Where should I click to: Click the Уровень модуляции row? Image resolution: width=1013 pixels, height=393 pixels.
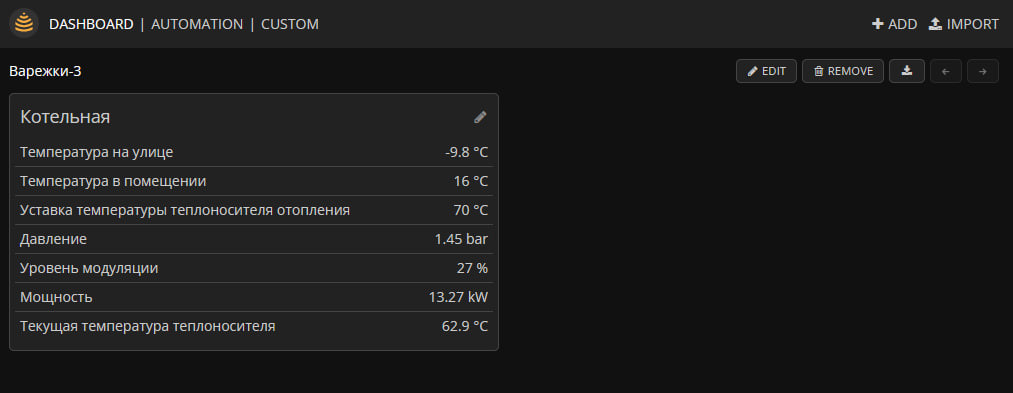(254, 268)
